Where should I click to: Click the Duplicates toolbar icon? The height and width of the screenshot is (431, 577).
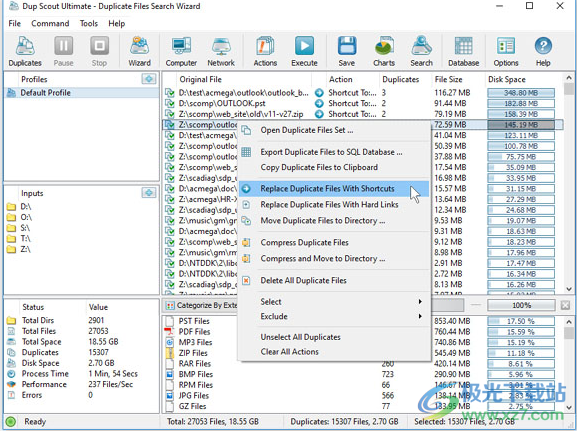(x=25, y=52)
